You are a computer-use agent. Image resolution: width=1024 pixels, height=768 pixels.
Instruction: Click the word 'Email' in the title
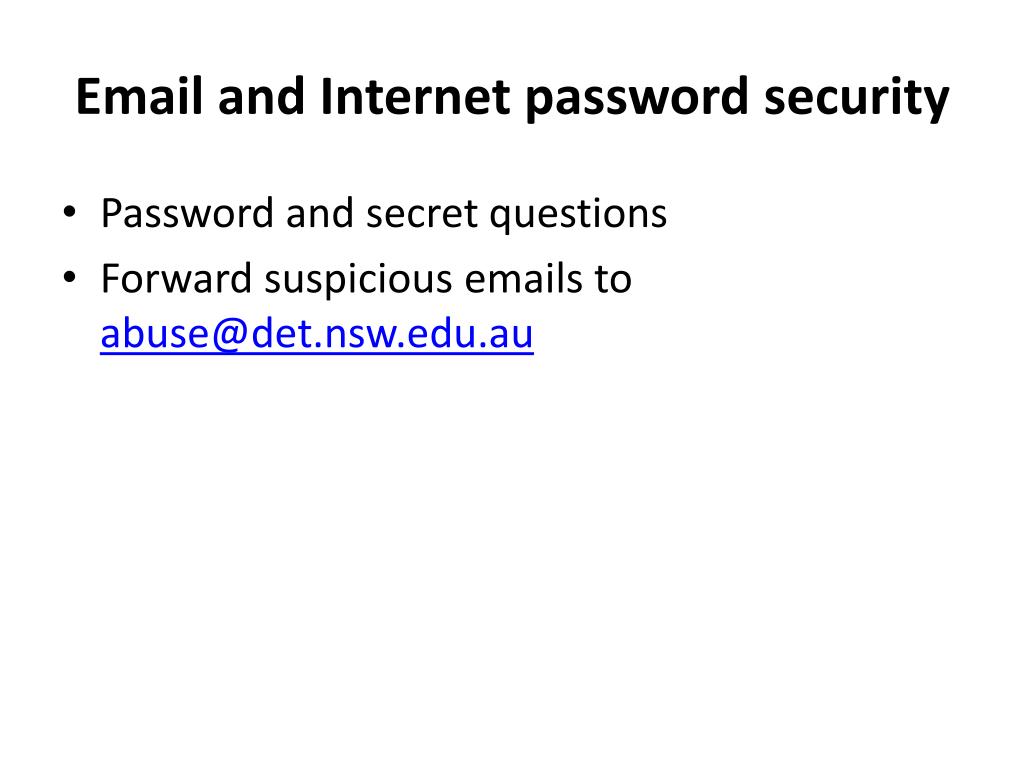point(139,96)
